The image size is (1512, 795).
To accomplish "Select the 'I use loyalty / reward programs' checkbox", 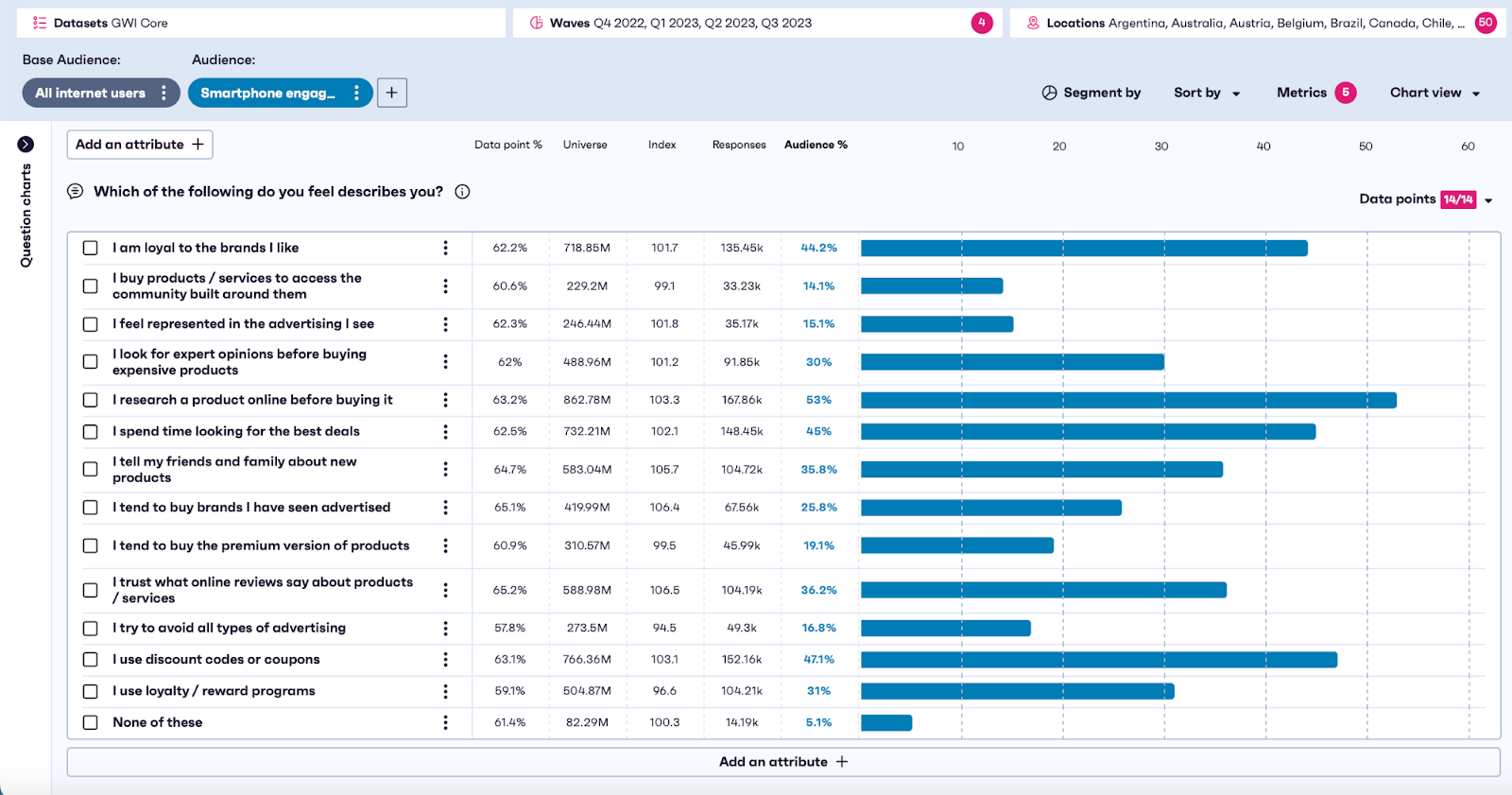I will coord(91,691).
